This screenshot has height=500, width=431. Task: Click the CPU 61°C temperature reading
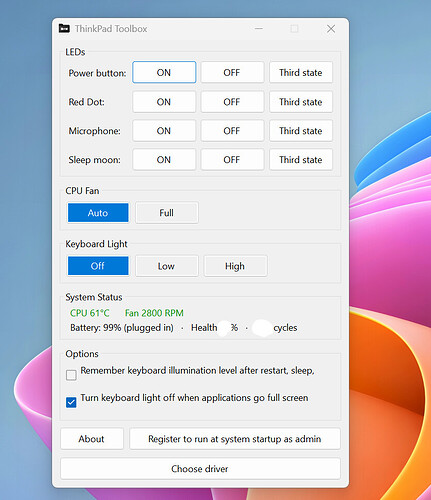point(89,313)
